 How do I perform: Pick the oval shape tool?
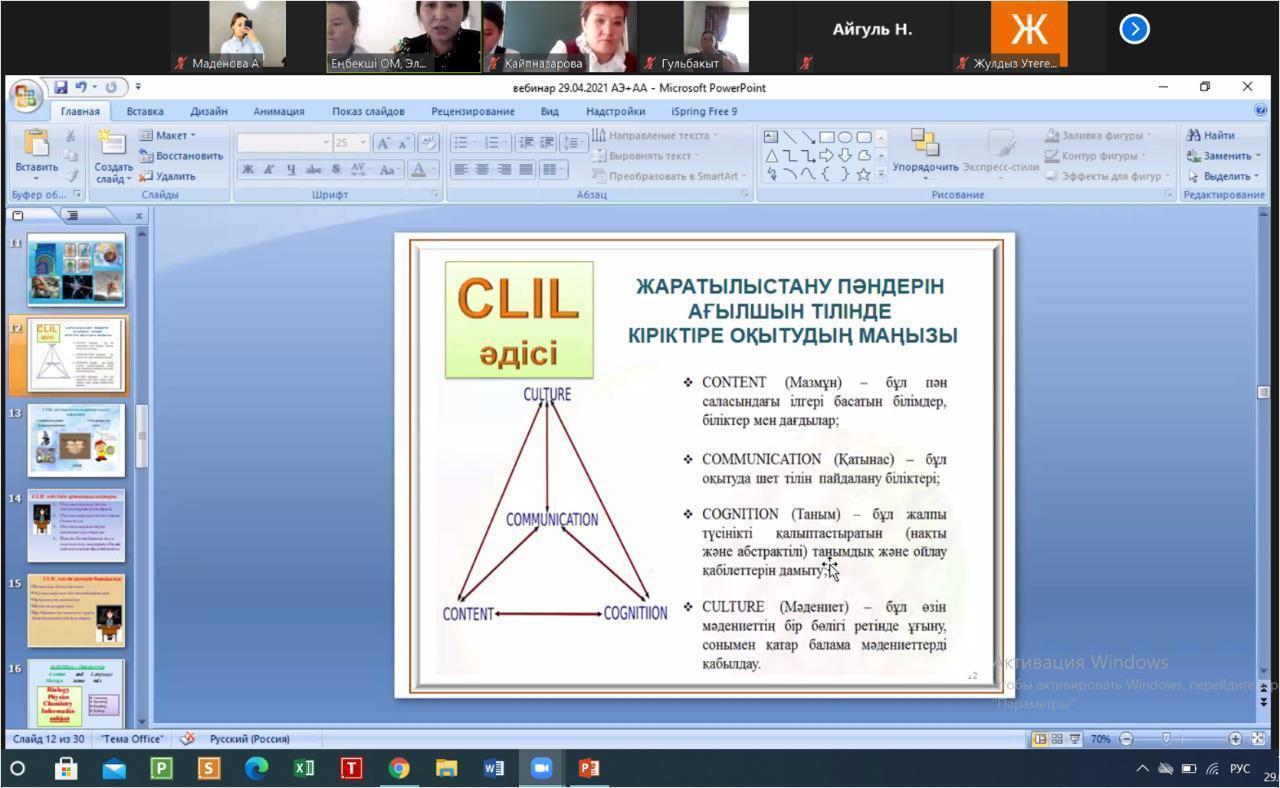(845, 137)
